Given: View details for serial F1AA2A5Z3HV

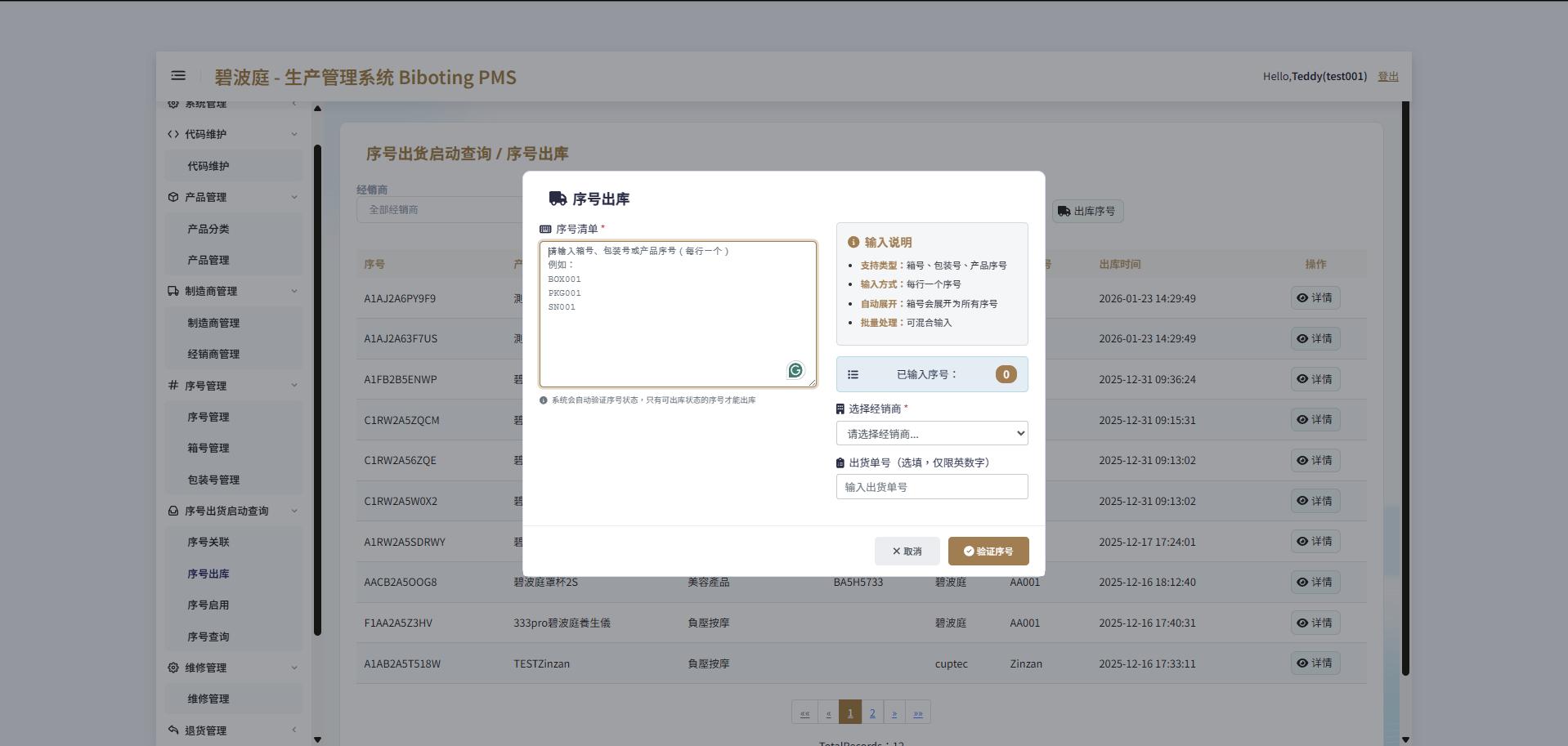Looking at the screenshot, I should point(1315,623).
